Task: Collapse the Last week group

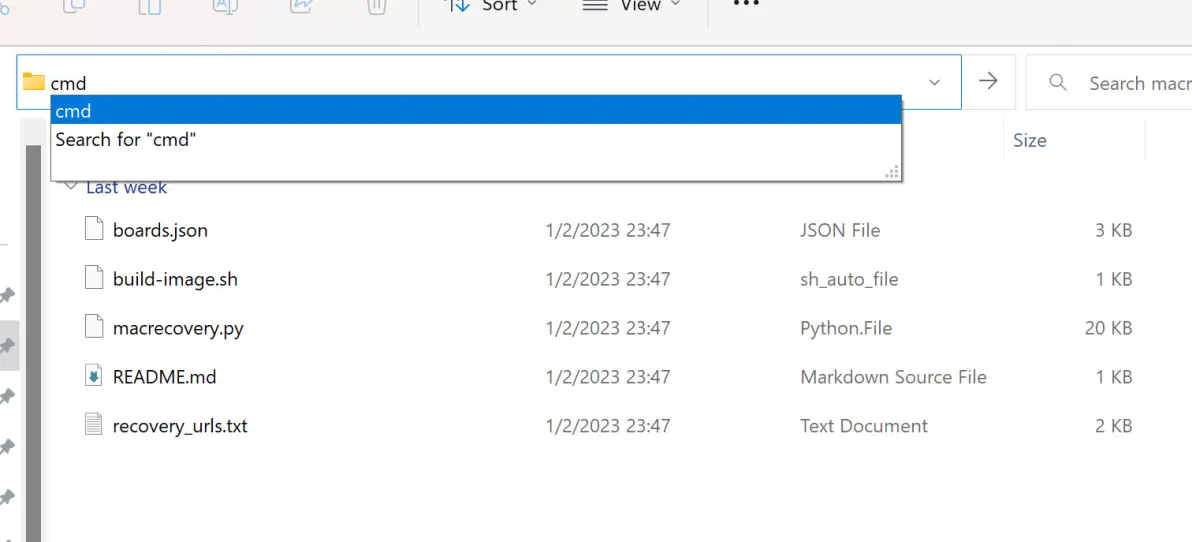Action: tap(70, 187)
